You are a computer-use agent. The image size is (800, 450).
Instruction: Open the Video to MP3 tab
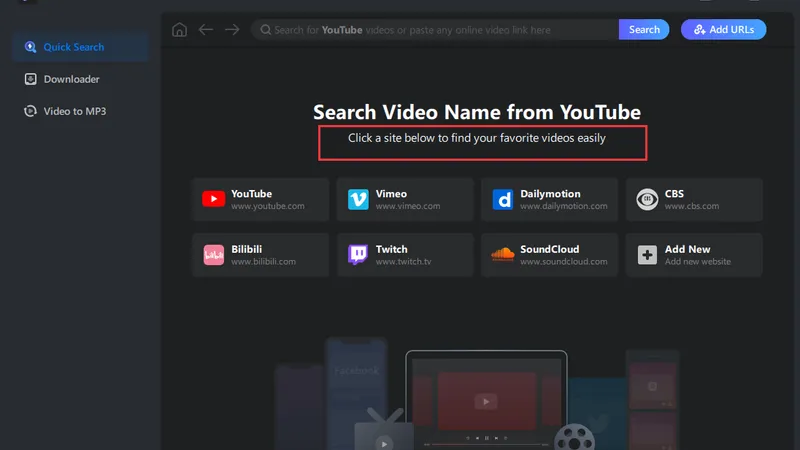(x=74, y=111)
